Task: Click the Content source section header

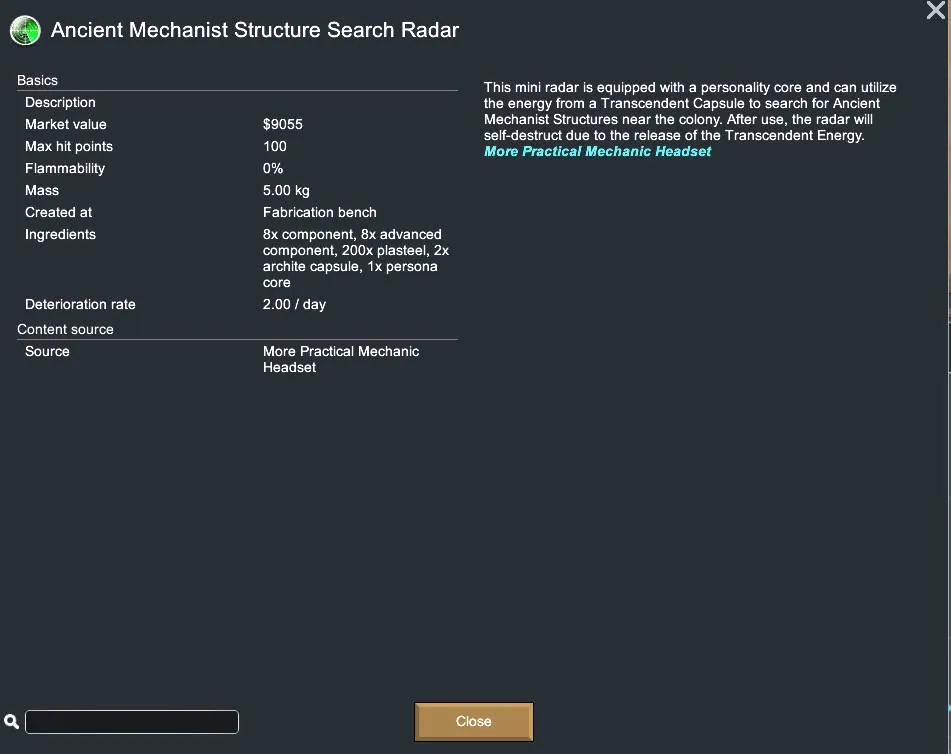Action: (65, 329)
